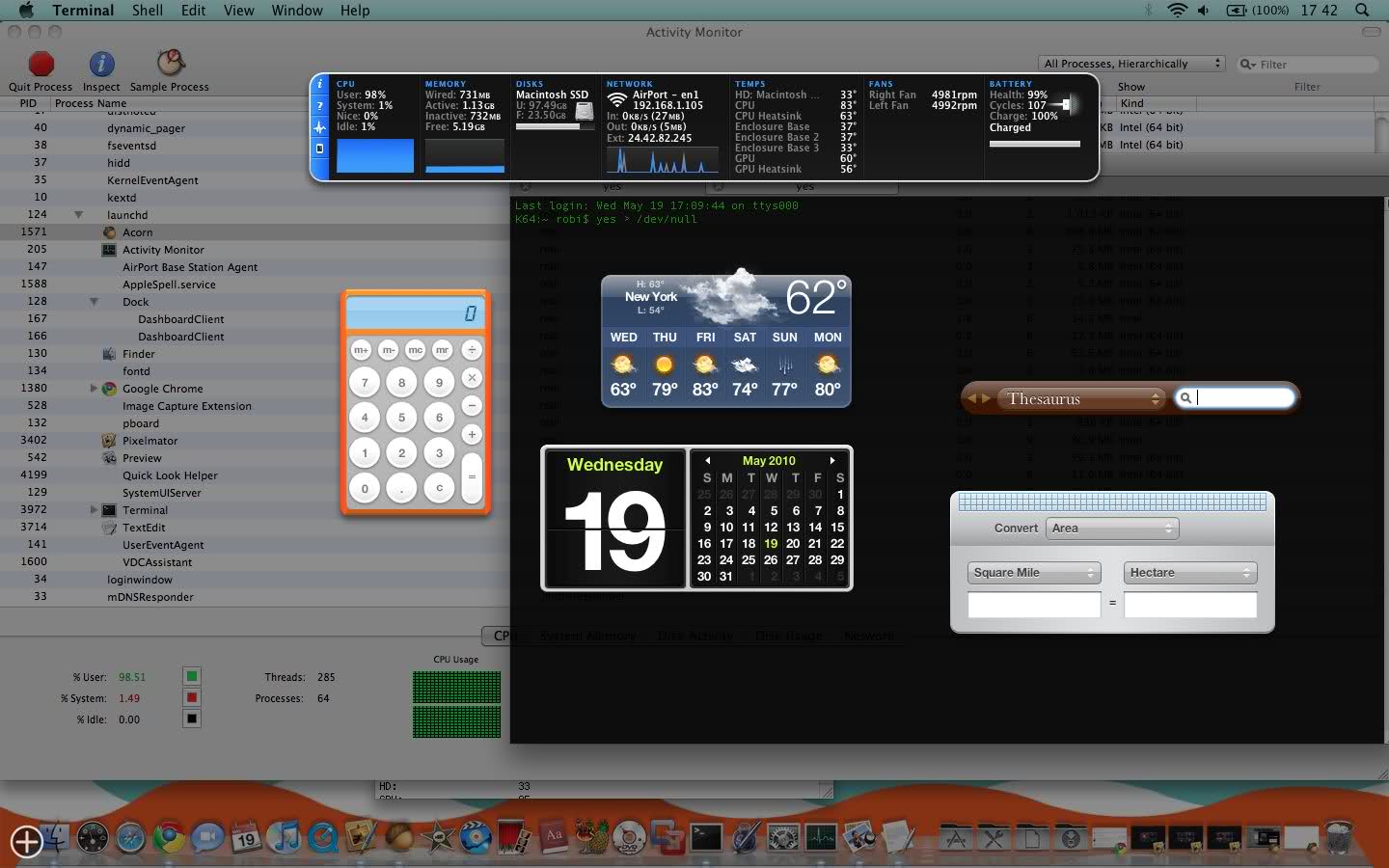Expand the Terminal process disclosure triangle
The height and width of the screenshot is (868, 1389).
(94, 510)
